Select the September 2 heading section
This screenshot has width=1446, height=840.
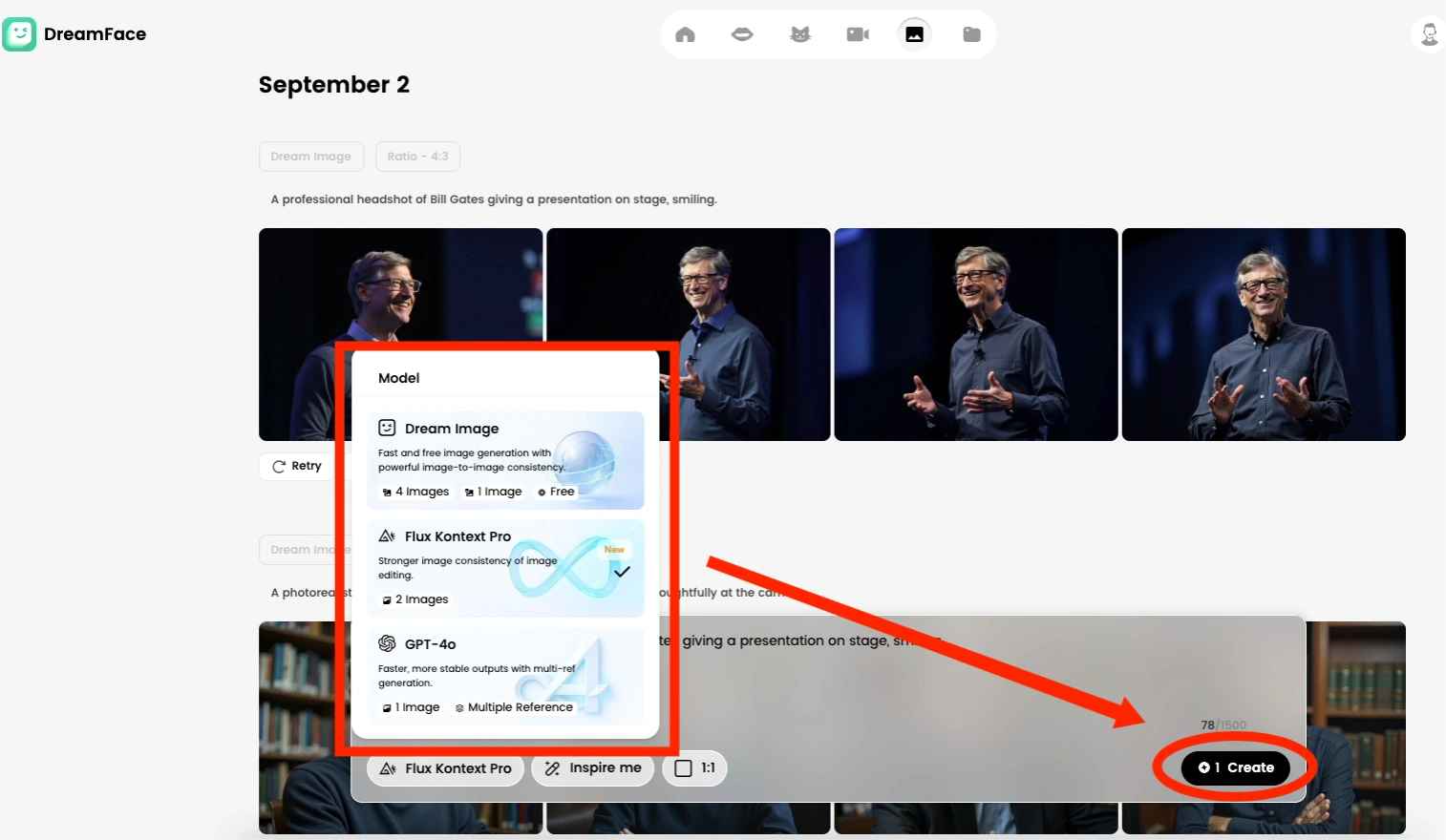(334, 84)
